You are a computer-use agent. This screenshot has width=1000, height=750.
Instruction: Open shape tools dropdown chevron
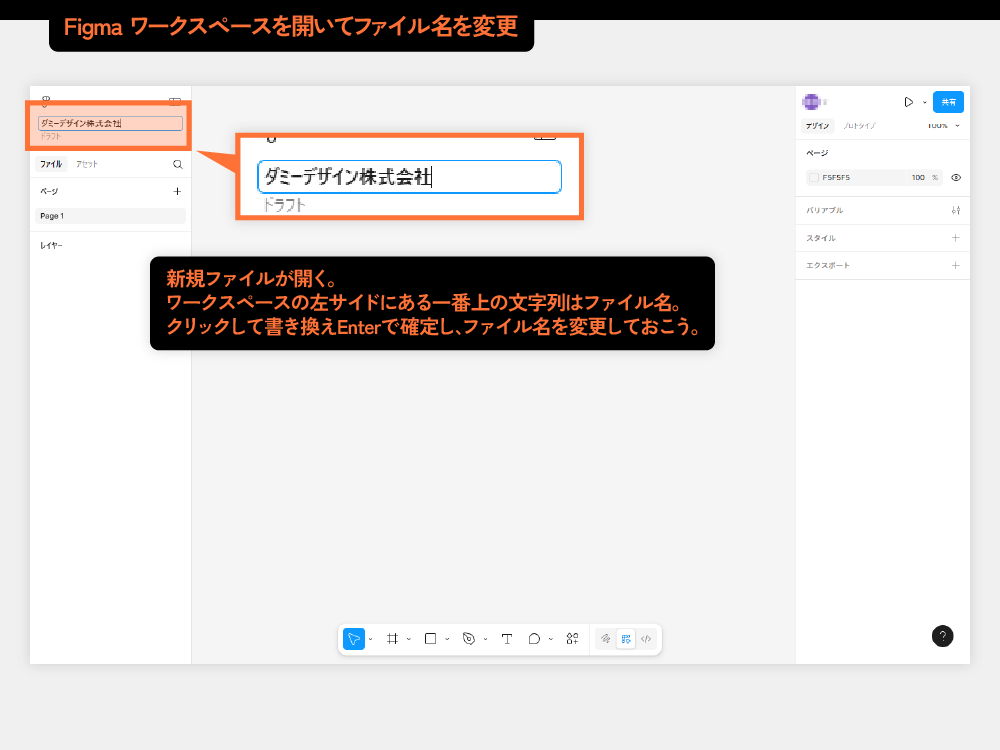click(x=447, y=639)
